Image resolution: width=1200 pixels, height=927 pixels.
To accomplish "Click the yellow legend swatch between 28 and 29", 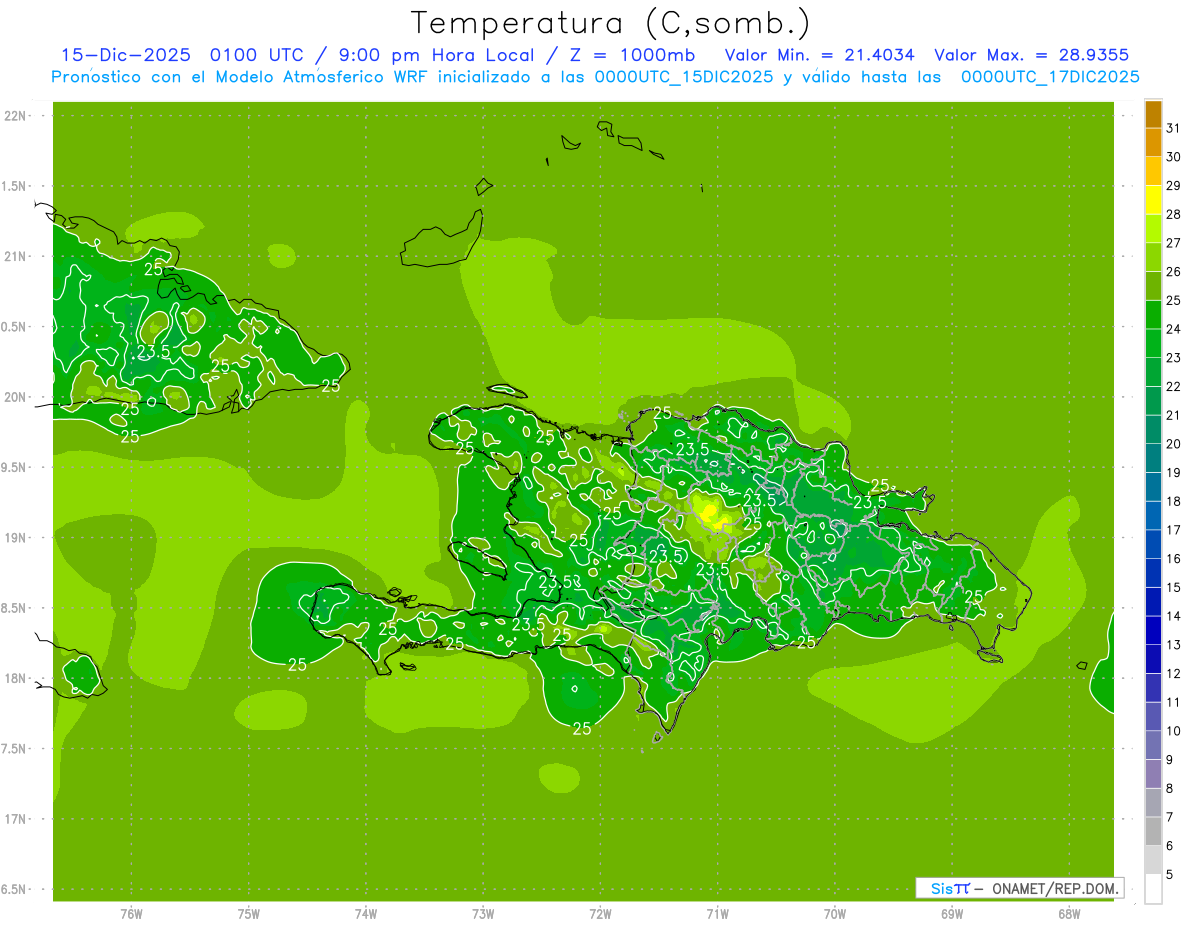I will pyautogui.click(x=1153, y=200).
